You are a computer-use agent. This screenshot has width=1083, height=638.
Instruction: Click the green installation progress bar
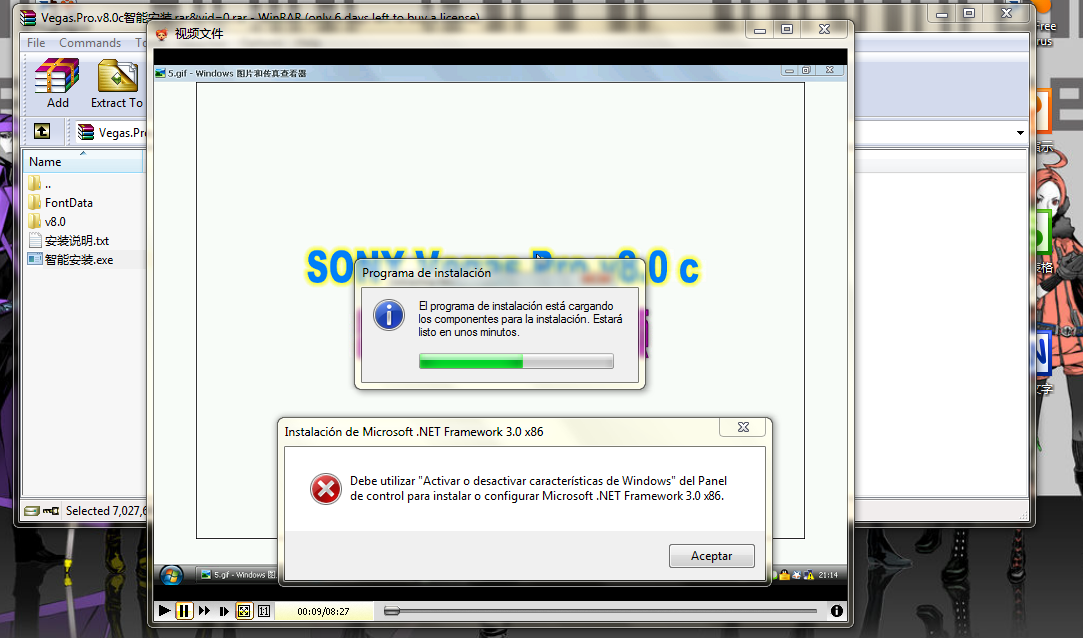coord(516,361)
